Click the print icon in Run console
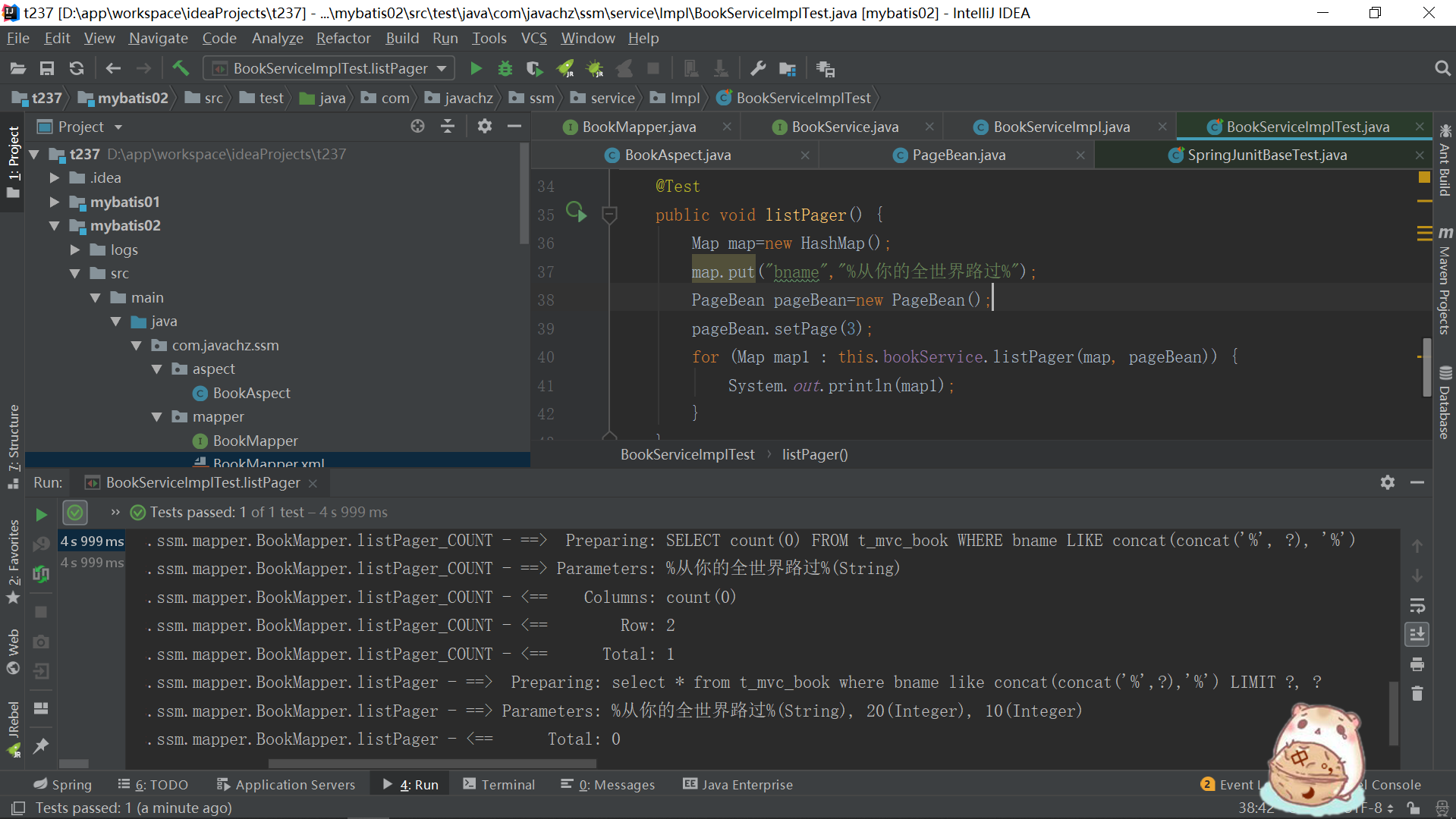This screenshot has height=819, width=1456. click(1417, 664)
